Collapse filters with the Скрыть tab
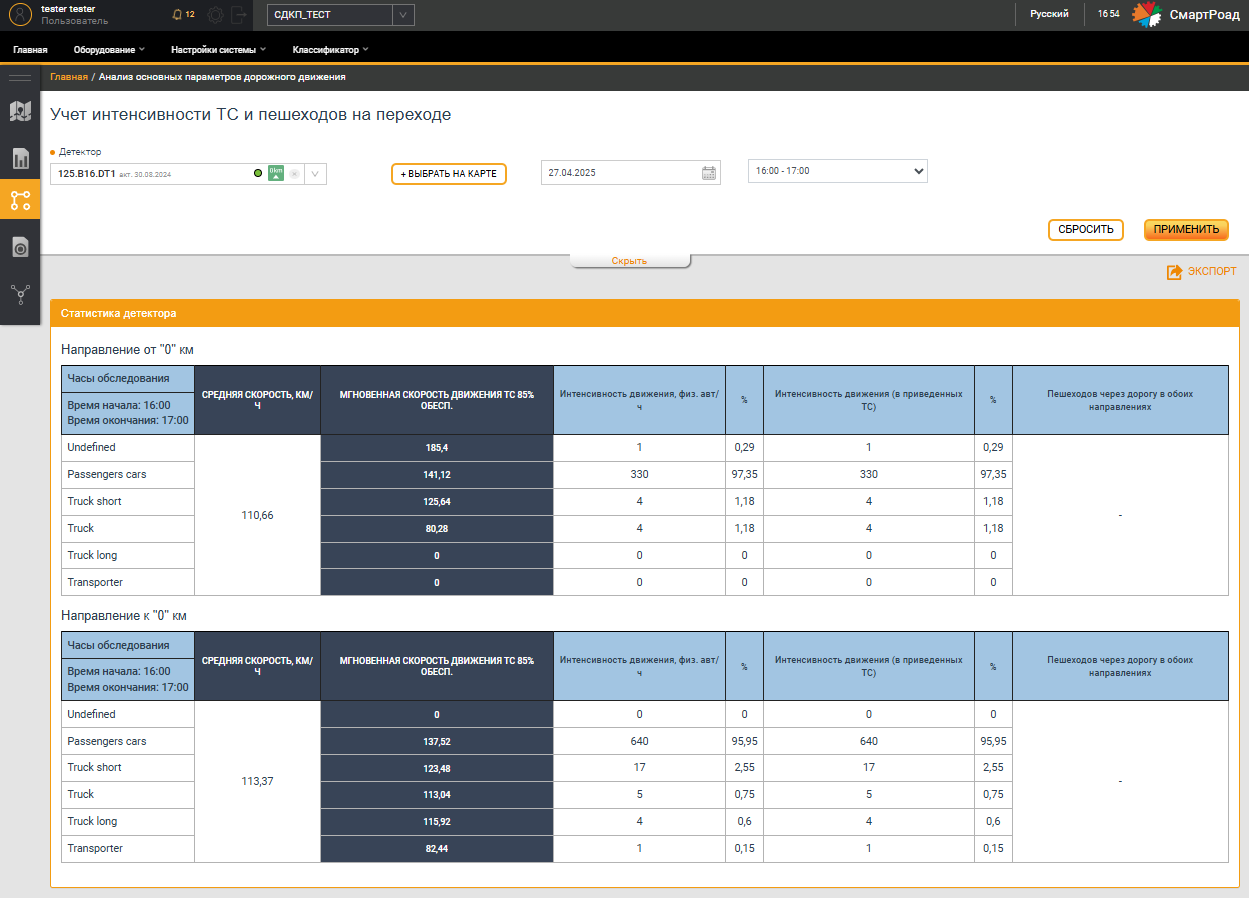Viewport: 1249px width, 898px height. (630, 261)
